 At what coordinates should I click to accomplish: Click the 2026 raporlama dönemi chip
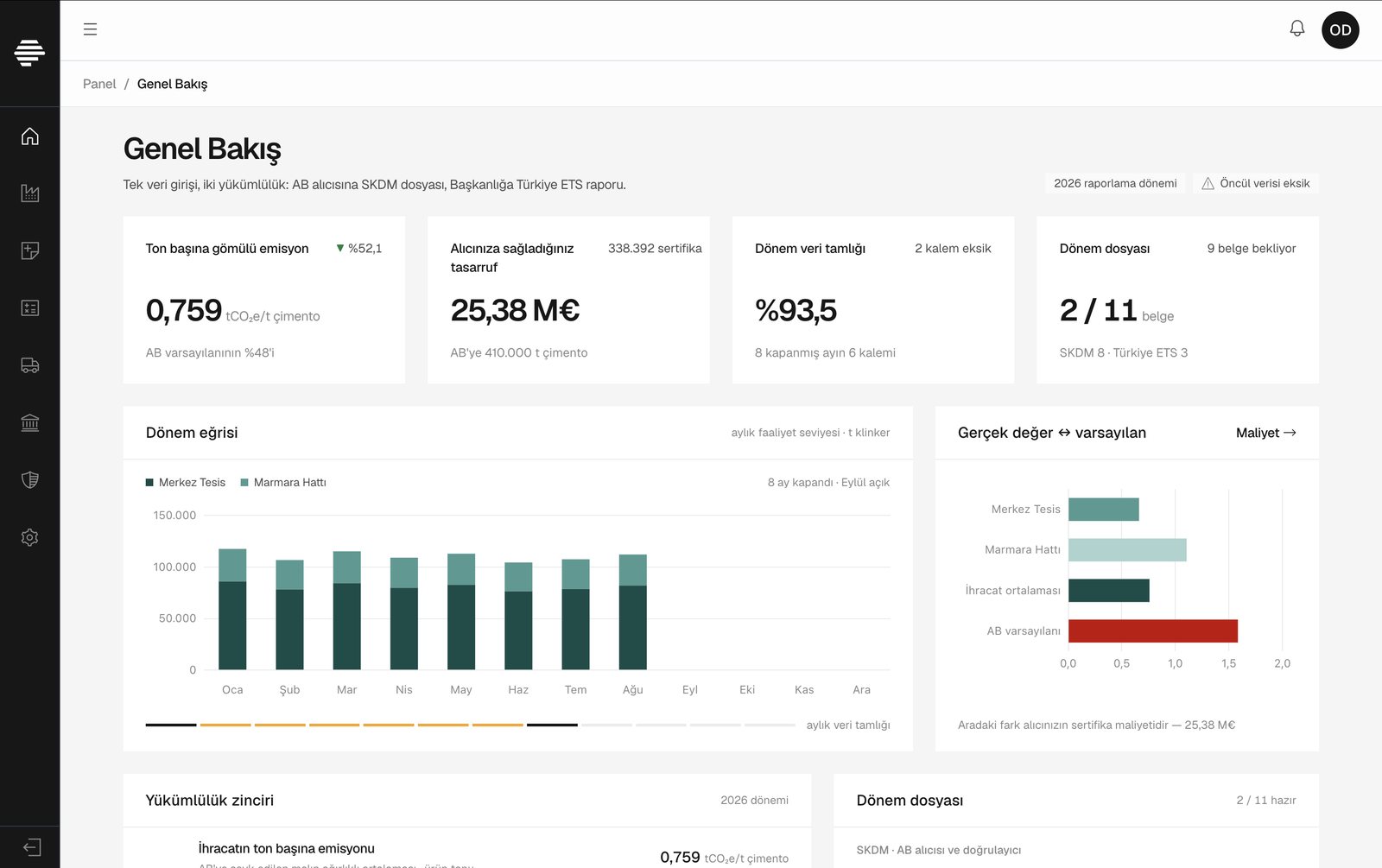point(1115,183)
